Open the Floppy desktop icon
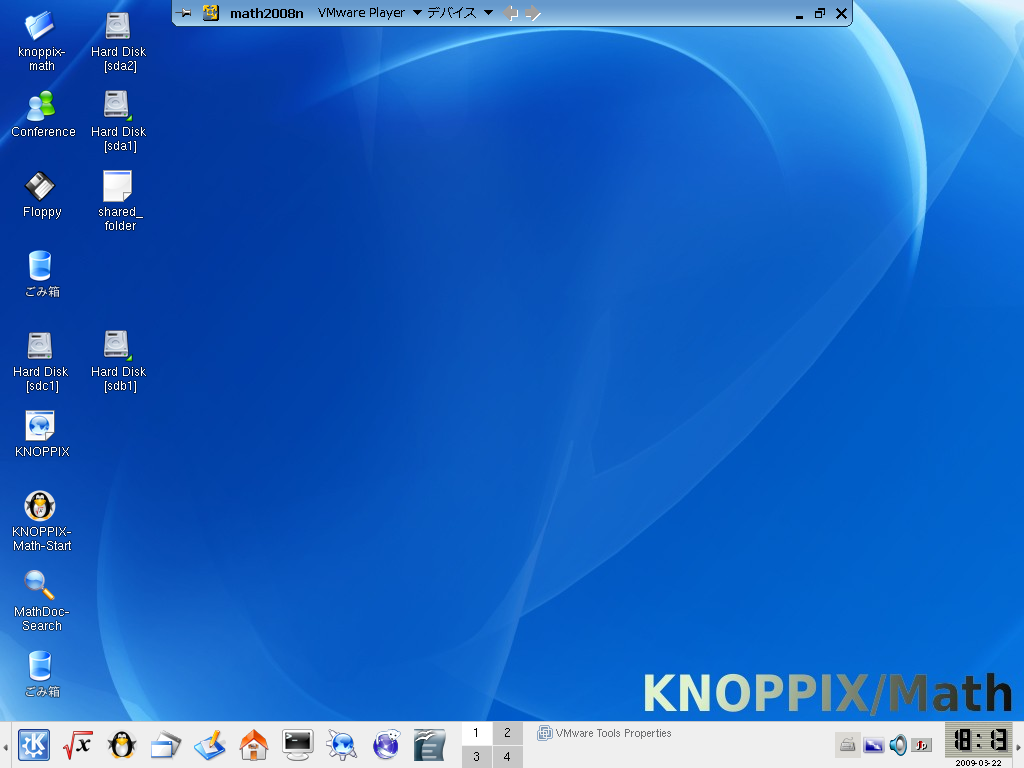1024x768 pixels. click(40, 186)
